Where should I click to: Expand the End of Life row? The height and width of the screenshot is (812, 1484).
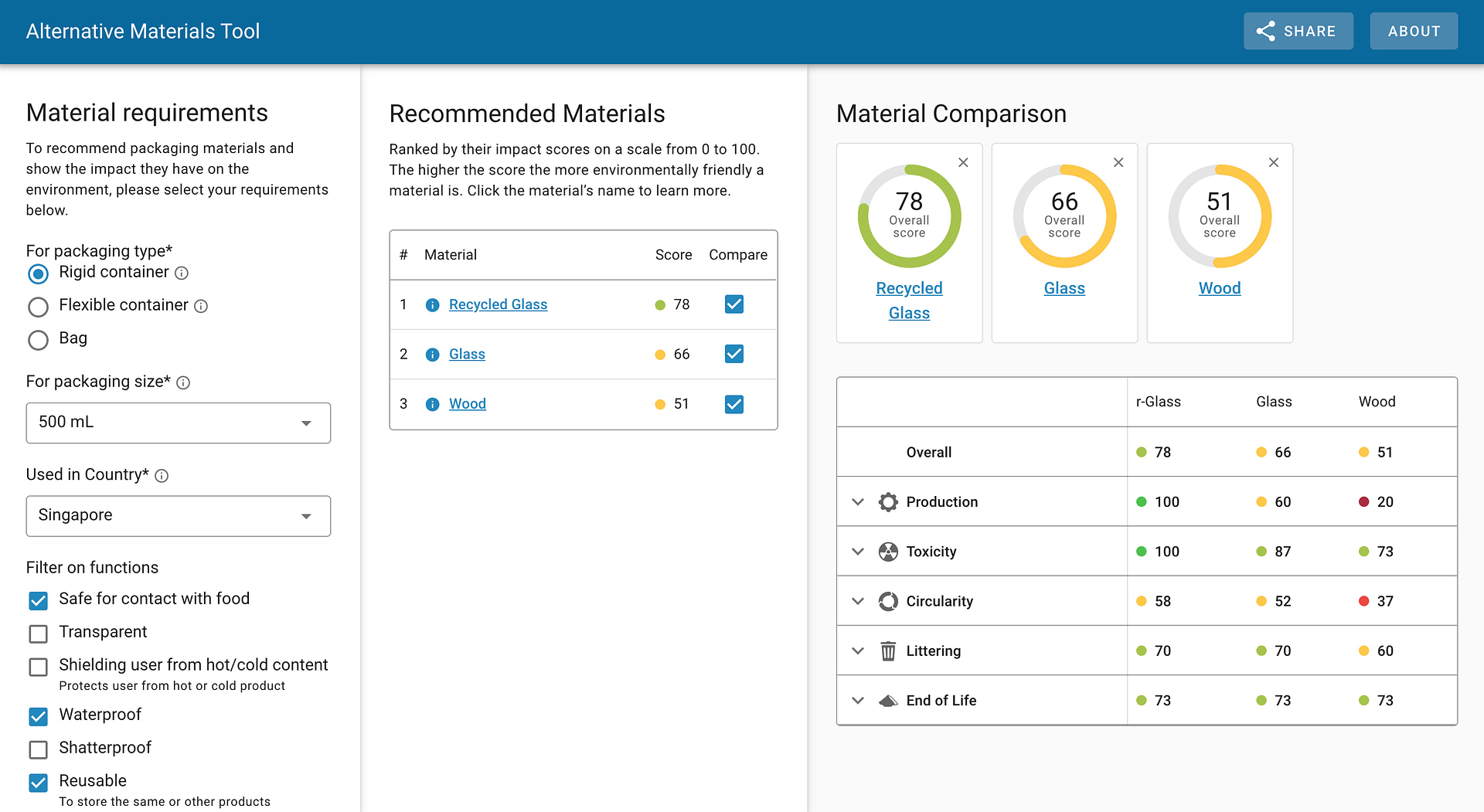[857, 701]
